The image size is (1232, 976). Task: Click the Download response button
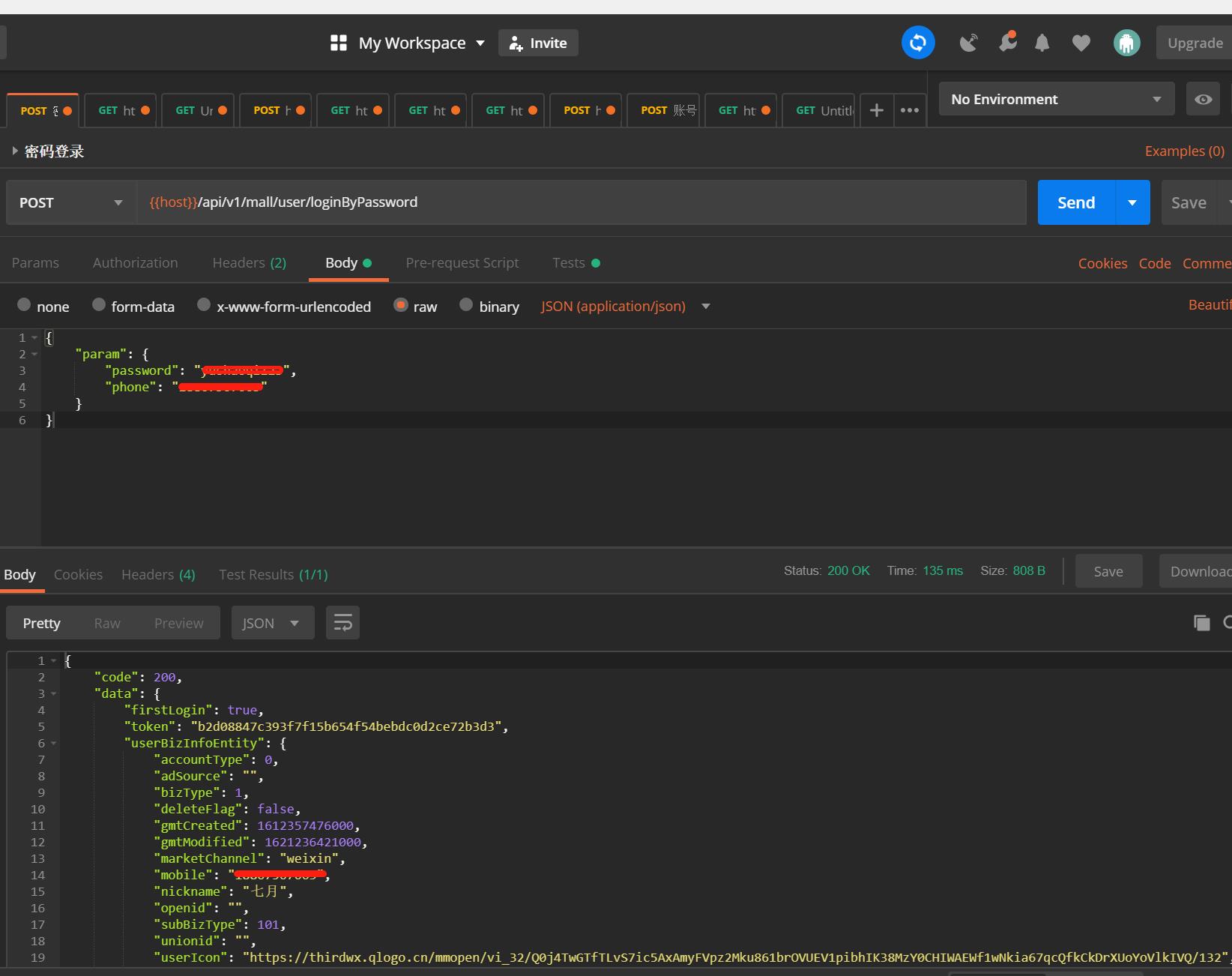coord(1198,571)
